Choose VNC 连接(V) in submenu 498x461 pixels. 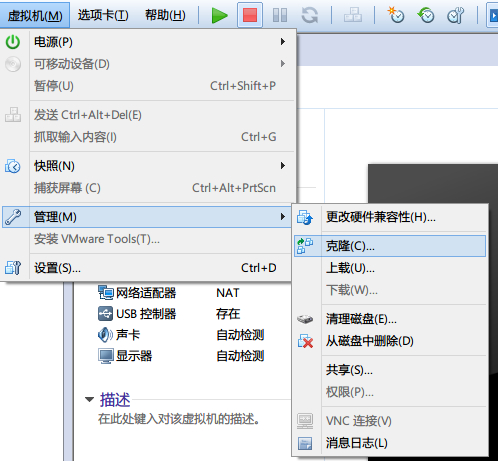(x=390, y=421)
